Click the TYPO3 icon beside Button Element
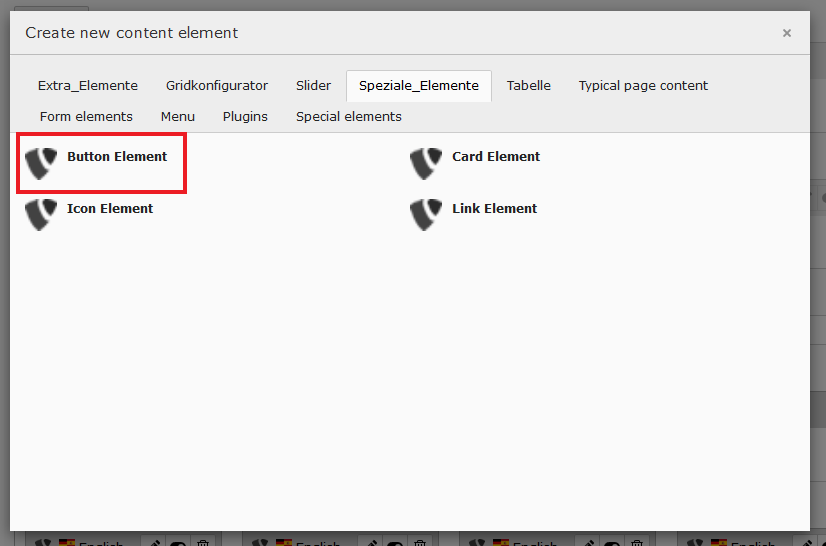Viewport: 826px width, 546px height. (41, 163)
